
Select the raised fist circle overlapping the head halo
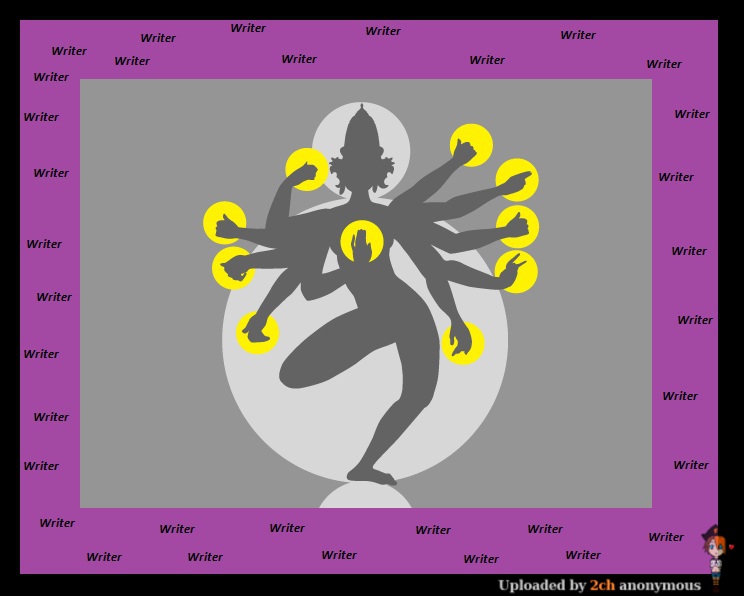coord(307,169)
